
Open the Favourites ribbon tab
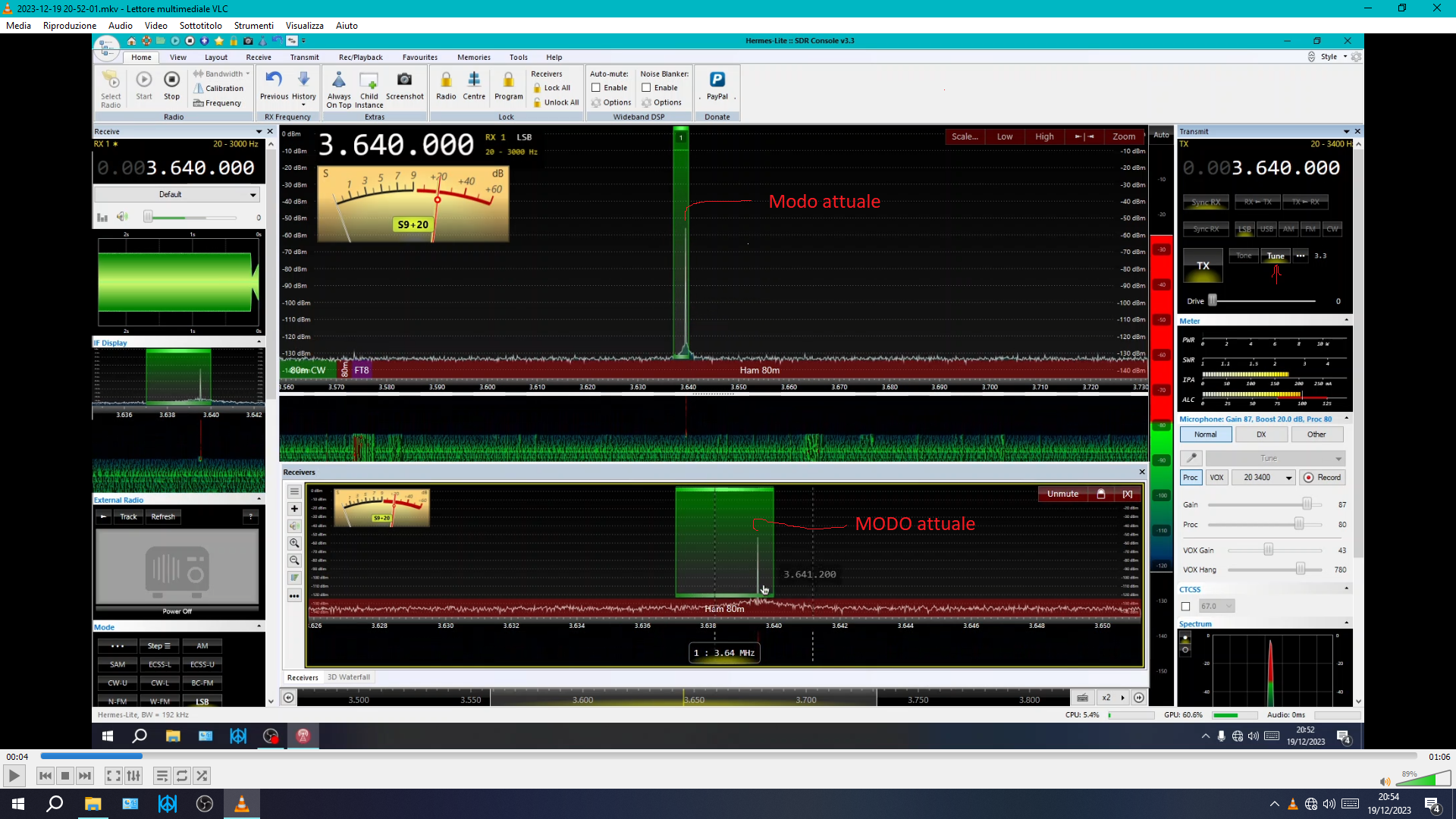tap(419, 58)
